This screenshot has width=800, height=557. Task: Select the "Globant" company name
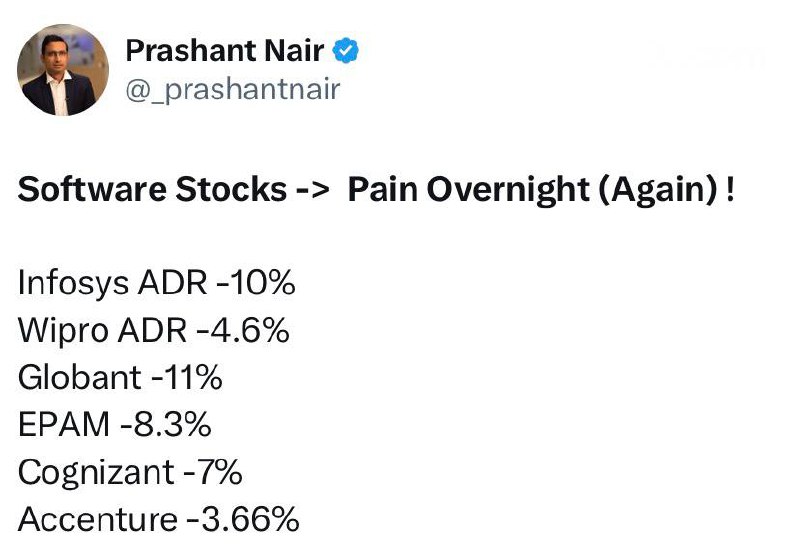click(80, 377)
